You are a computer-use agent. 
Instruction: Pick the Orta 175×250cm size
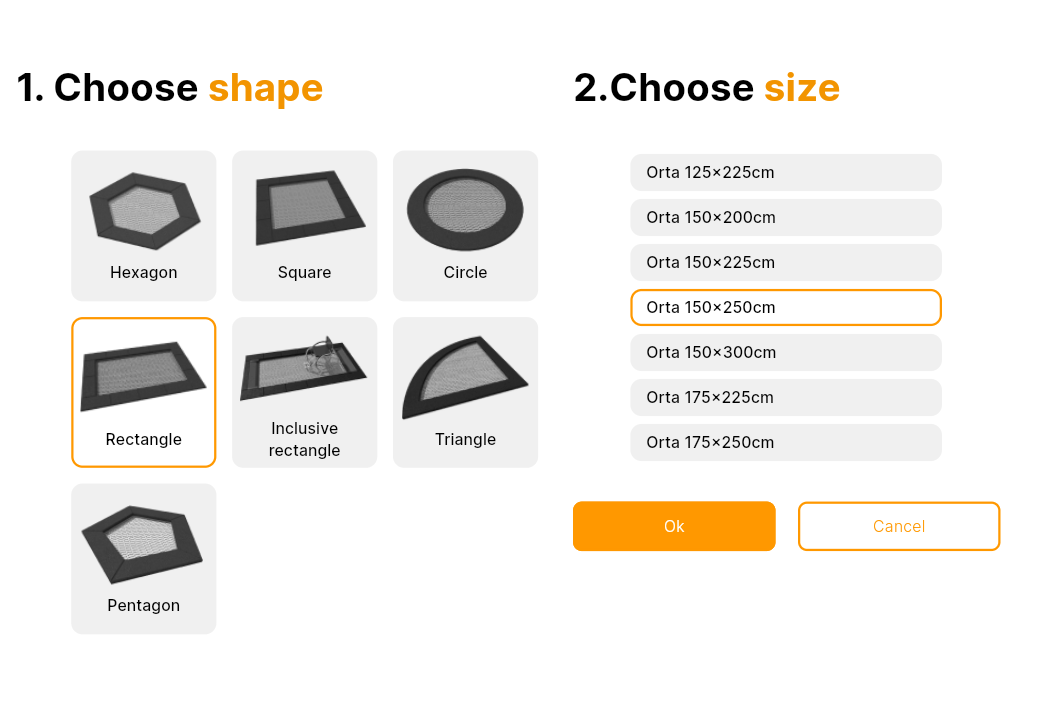(x=785, y=443)
